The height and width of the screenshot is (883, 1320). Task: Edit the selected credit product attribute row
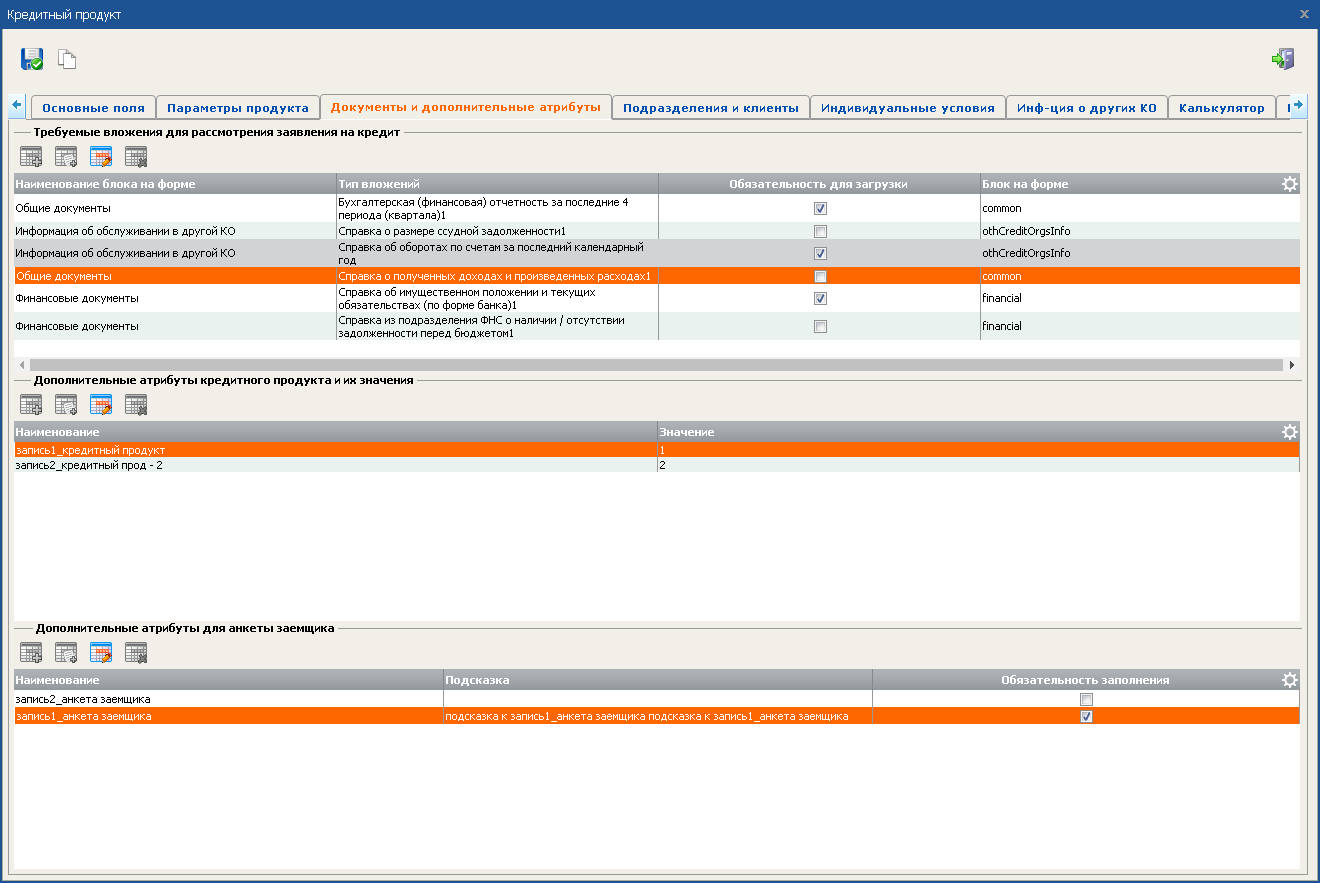point(101,404)
